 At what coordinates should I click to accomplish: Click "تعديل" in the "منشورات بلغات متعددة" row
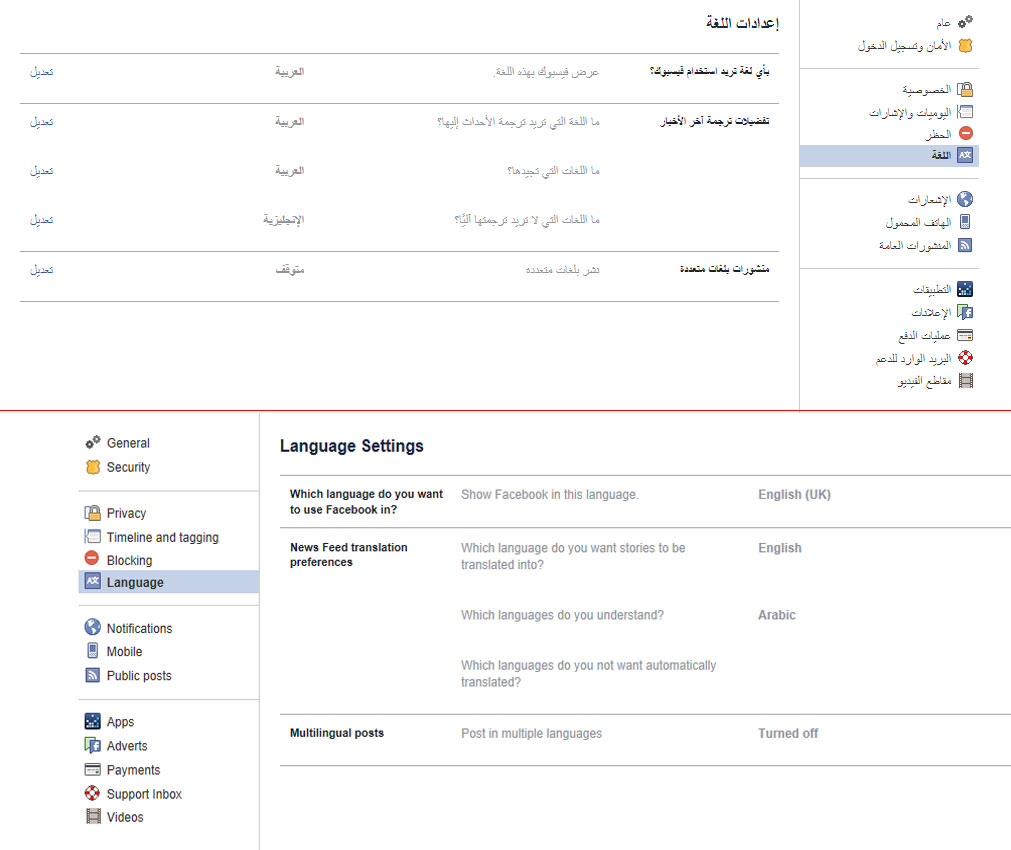(x=42, y=269)
